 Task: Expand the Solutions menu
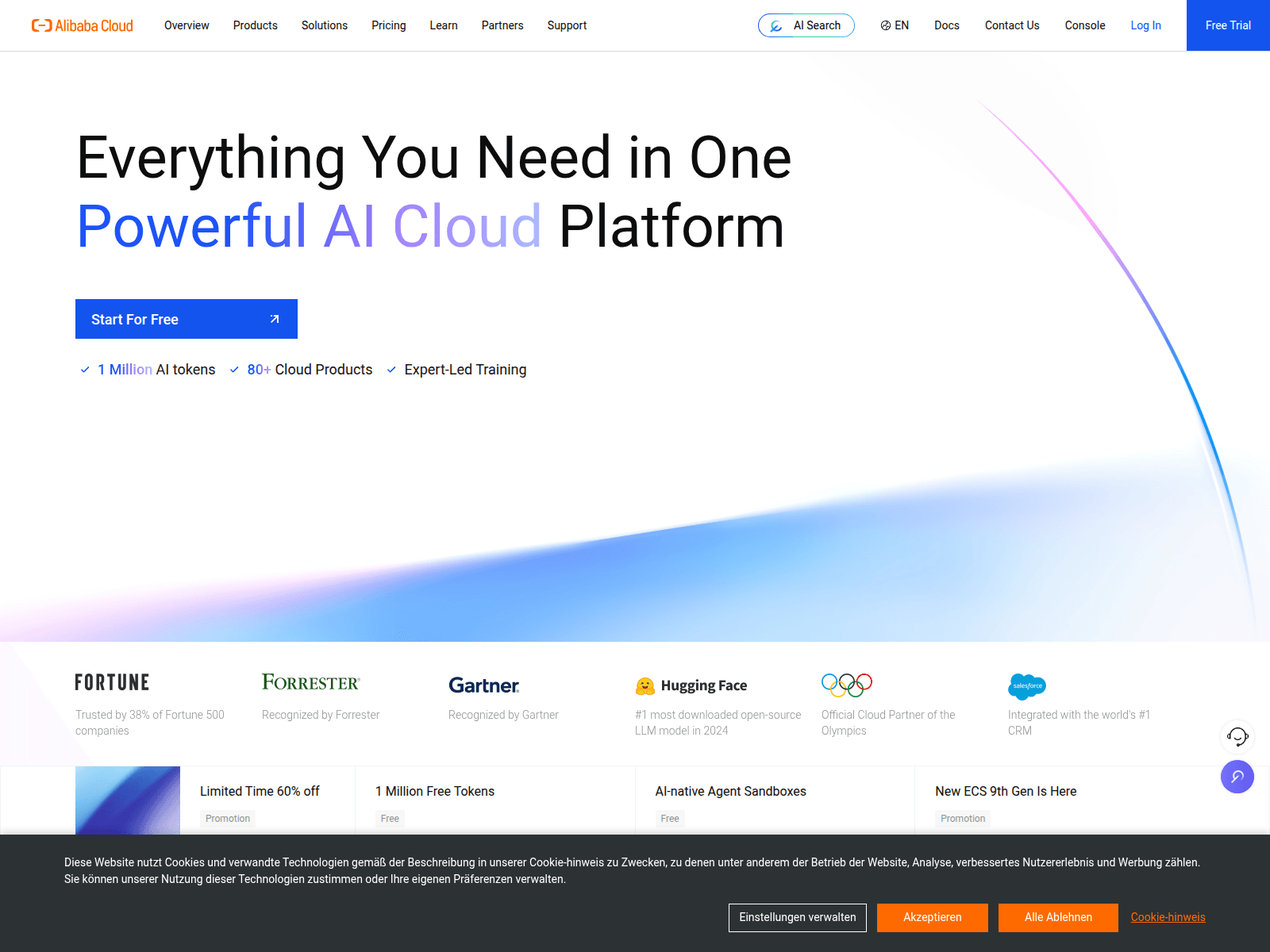point(324,25)
